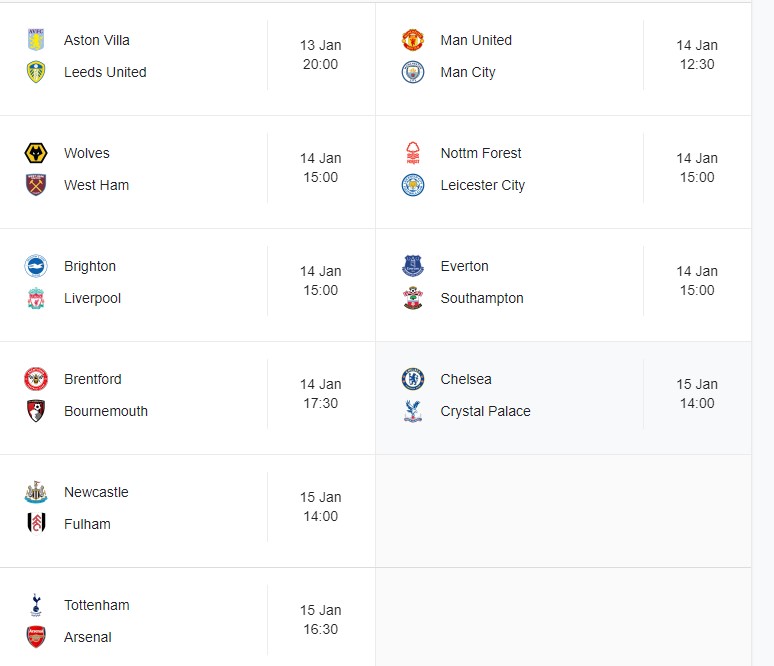Click the Arsenal club crest
774x666 pixels.
pyautogui.click(x=36, y=637)
